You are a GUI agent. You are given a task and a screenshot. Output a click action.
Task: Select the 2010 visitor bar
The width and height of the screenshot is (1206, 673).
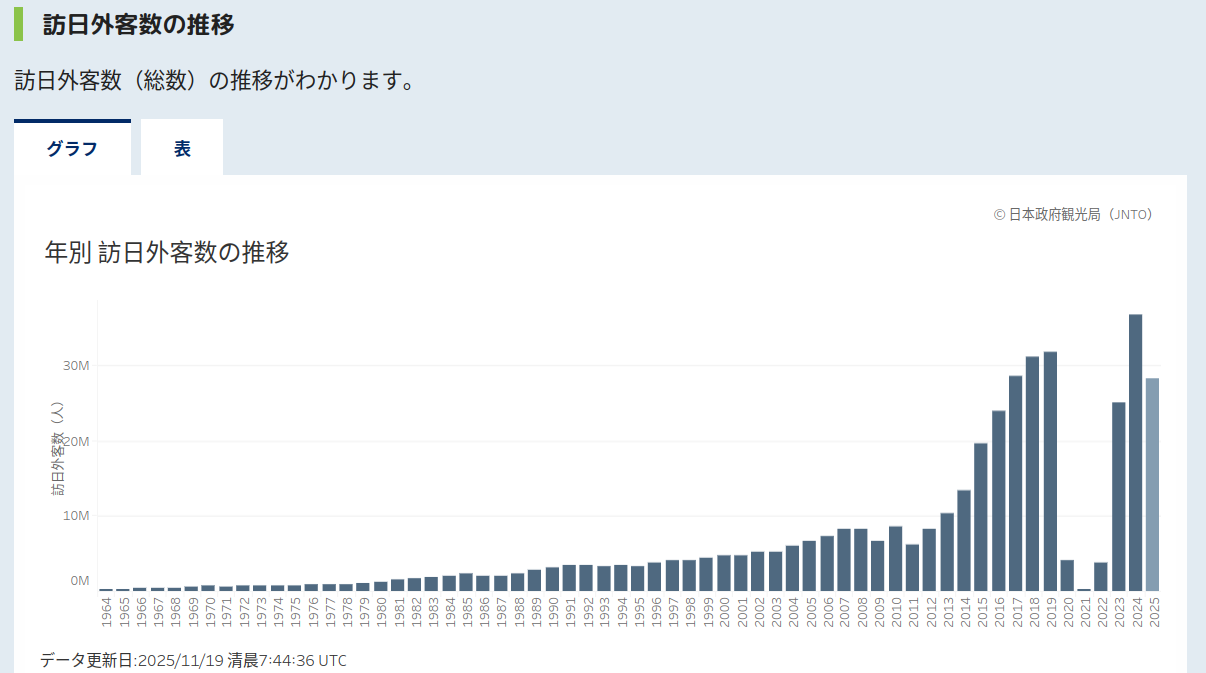pyautogui.click(x=895, y=558)
